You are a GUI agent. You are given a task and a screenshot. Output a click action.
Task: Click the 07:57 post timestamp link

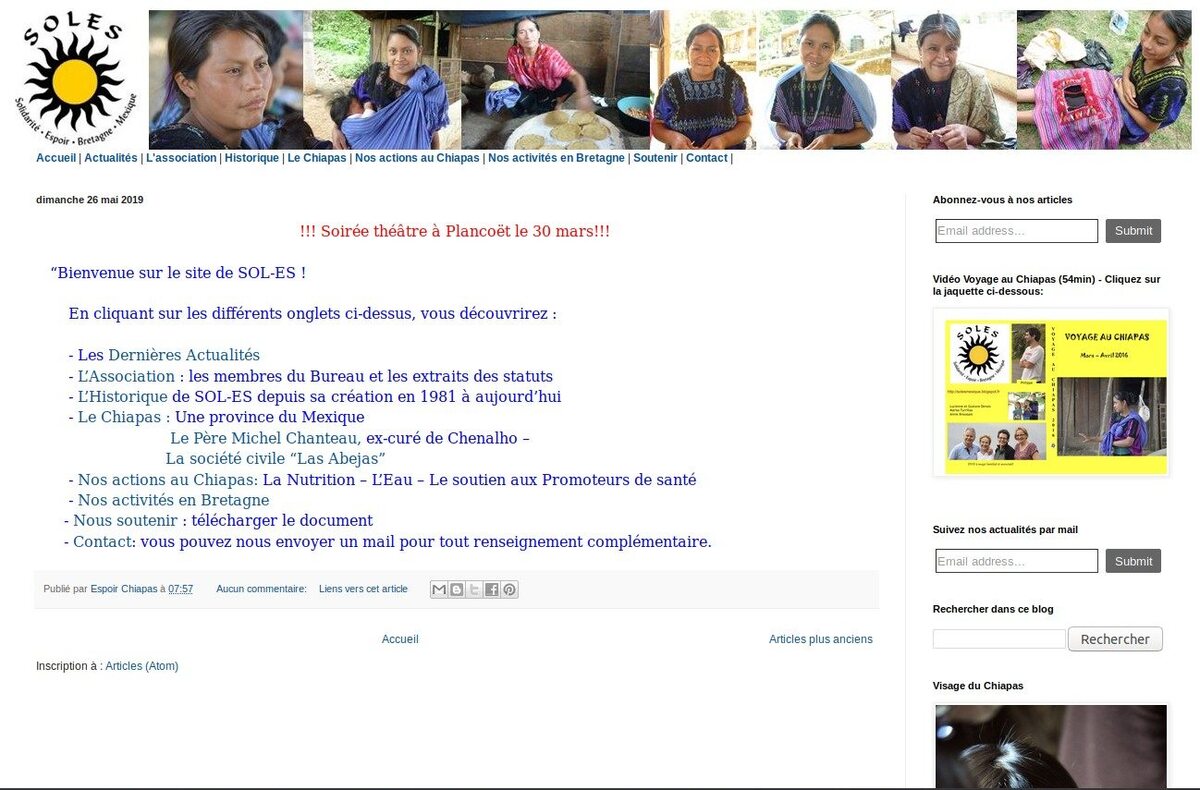[181, 589]
